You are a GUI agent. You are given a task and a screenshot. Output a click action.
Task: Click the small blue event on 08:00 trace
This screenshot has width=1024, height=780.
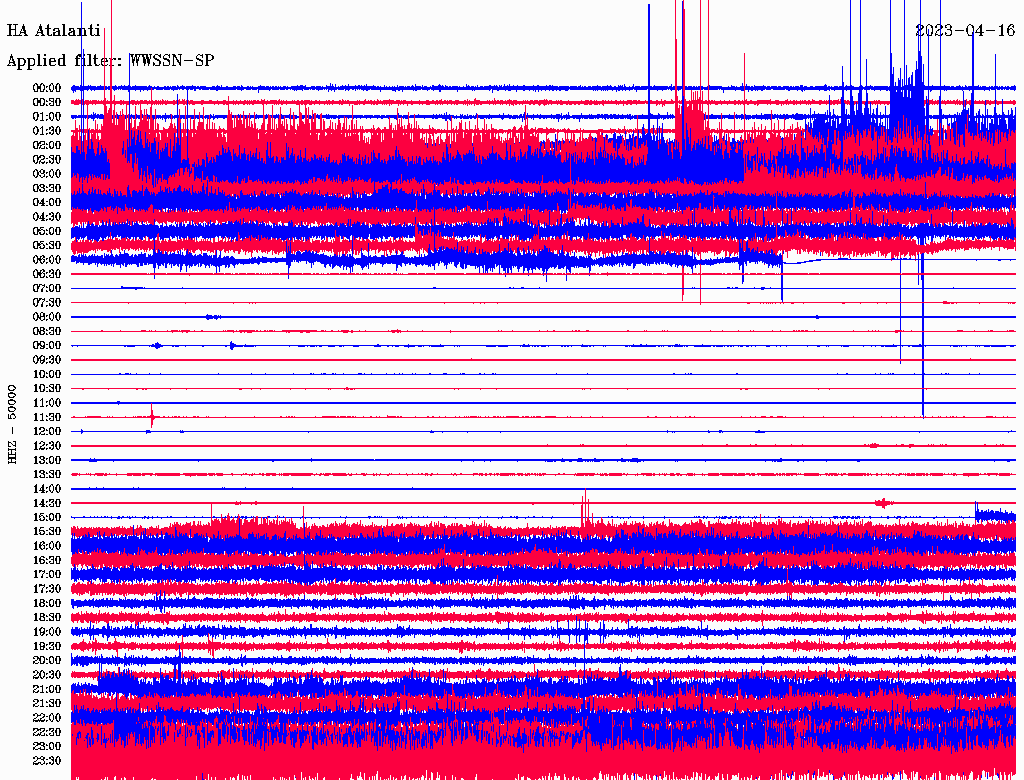213,317
